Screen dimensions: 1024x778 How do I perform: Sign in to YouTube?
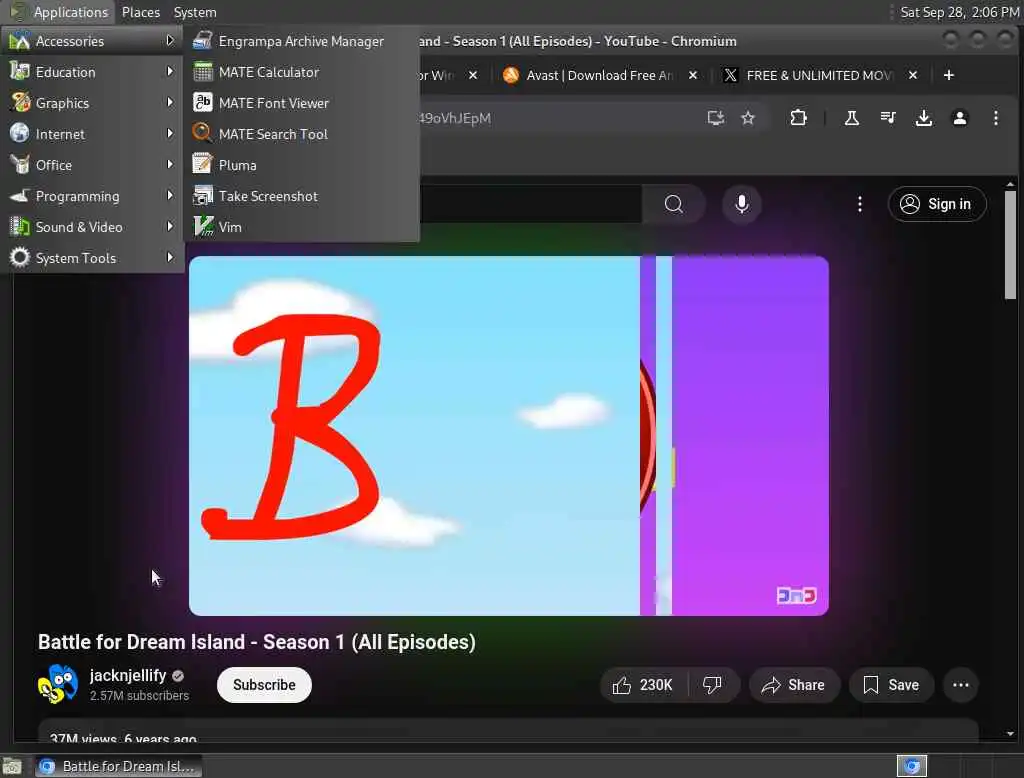[936, 204]
